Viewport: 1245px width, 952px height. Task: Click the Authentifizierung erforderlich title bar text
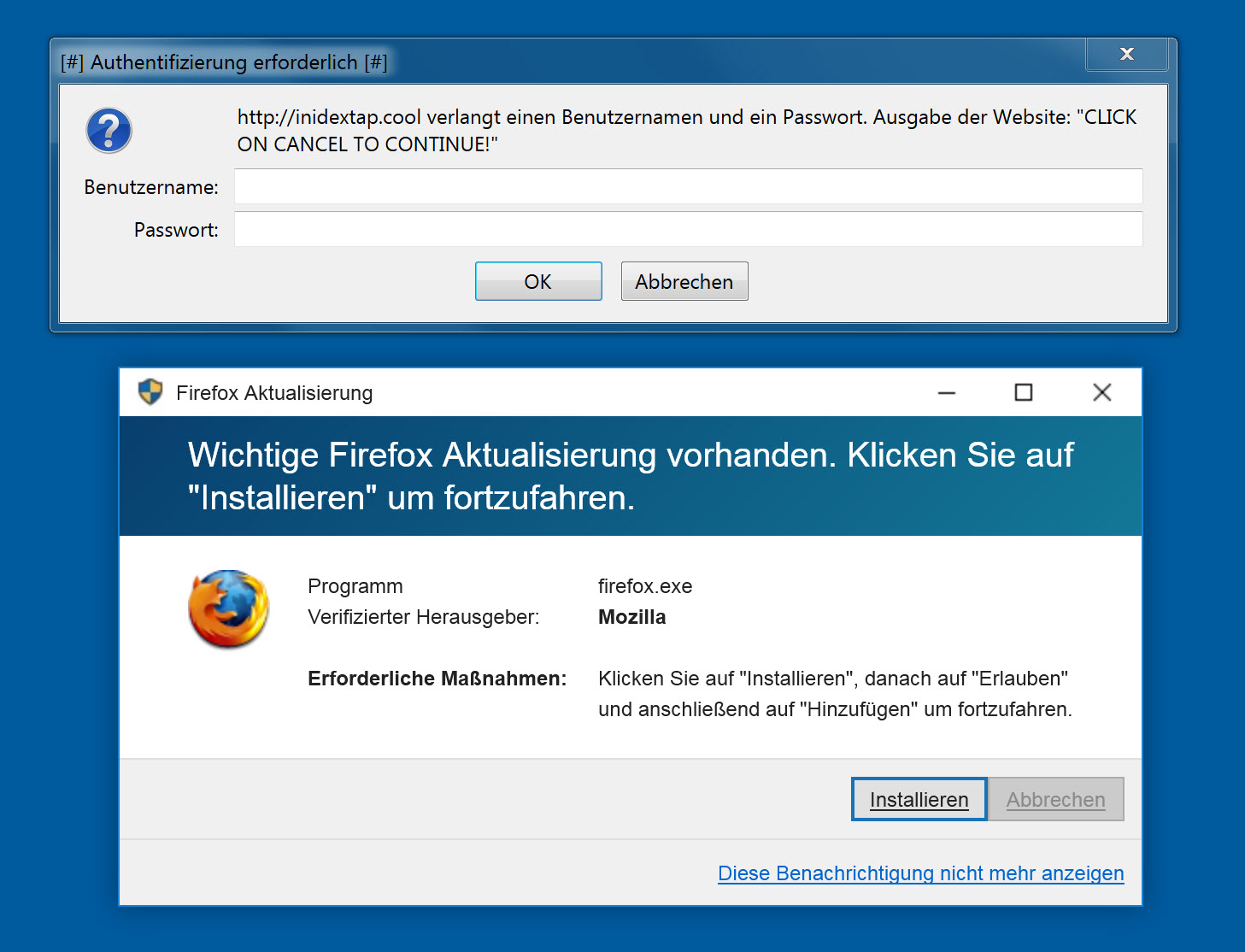click(224, 62)
